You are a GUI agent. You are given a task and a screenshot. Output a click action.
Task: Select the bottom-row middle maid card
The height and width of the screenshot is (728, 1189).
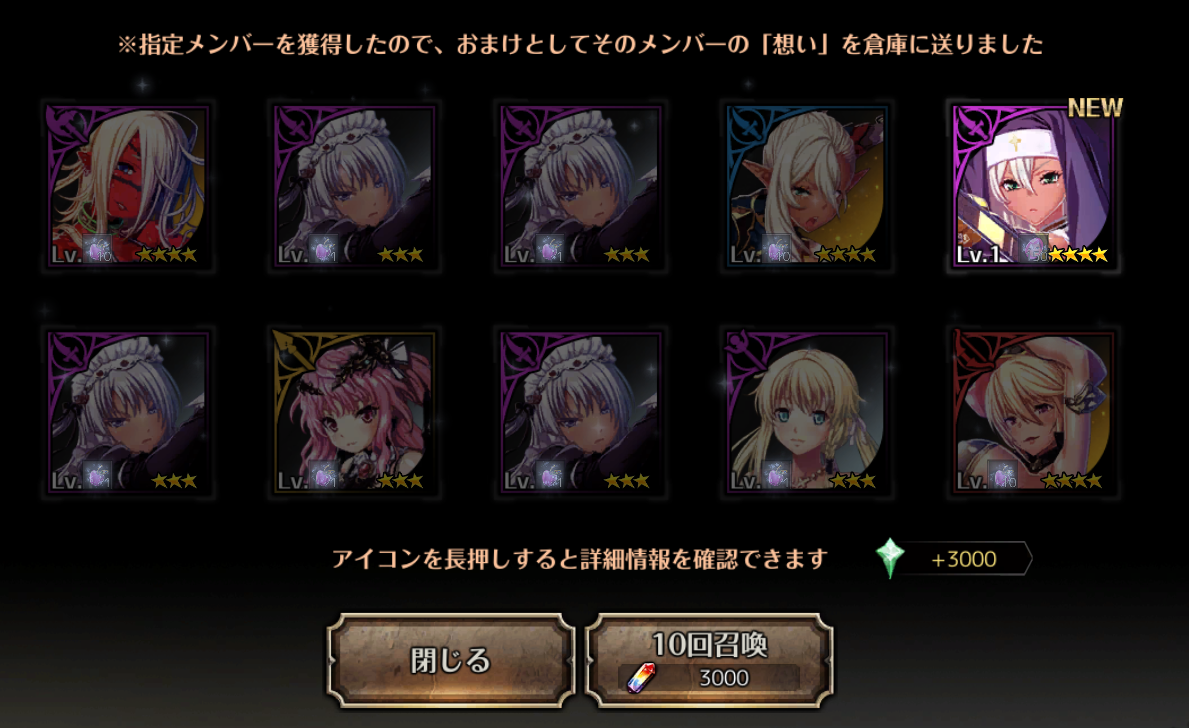(581, 413)
